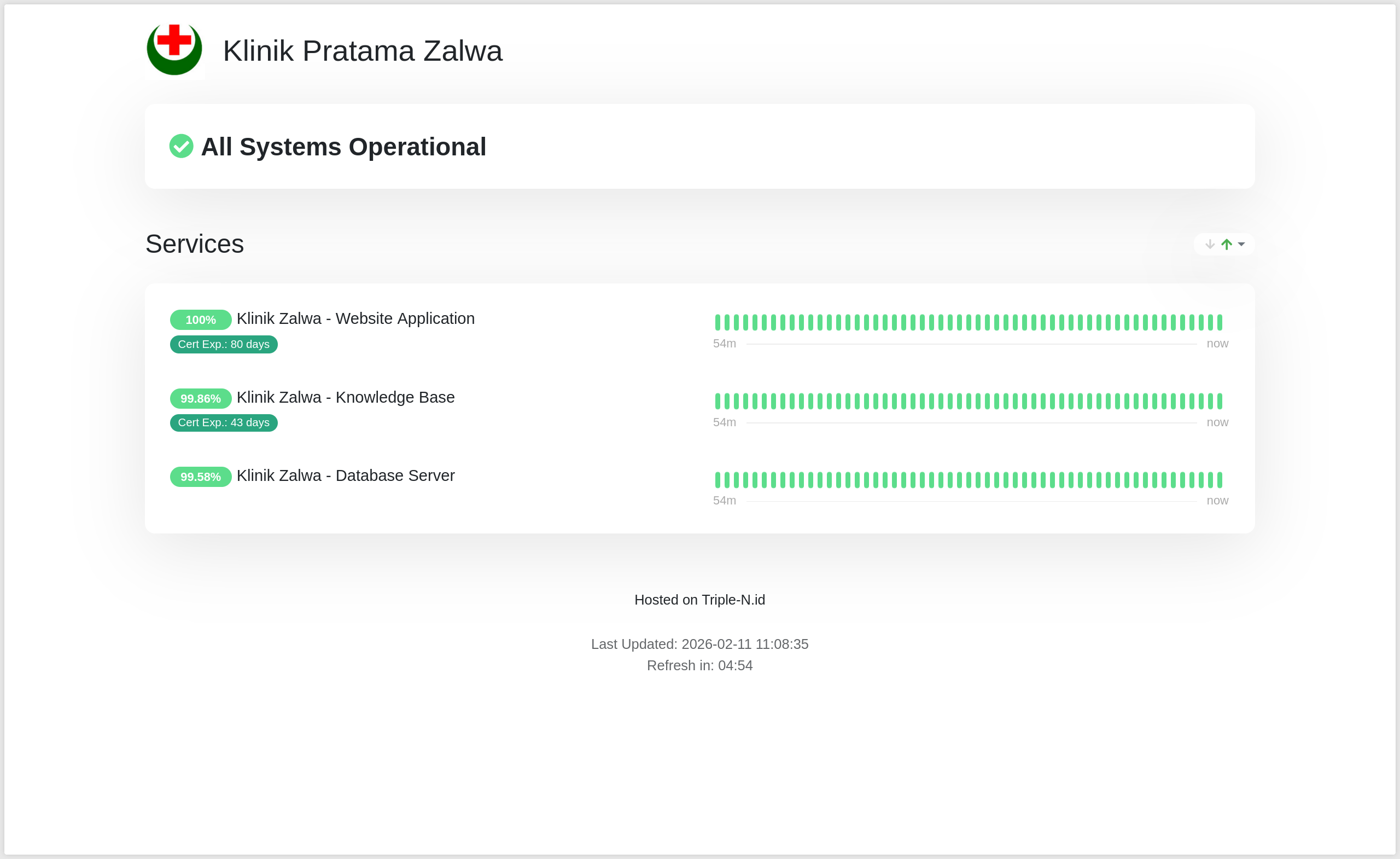Click the Klinik Pratama Zalwa page title

[x=363, y=50]
